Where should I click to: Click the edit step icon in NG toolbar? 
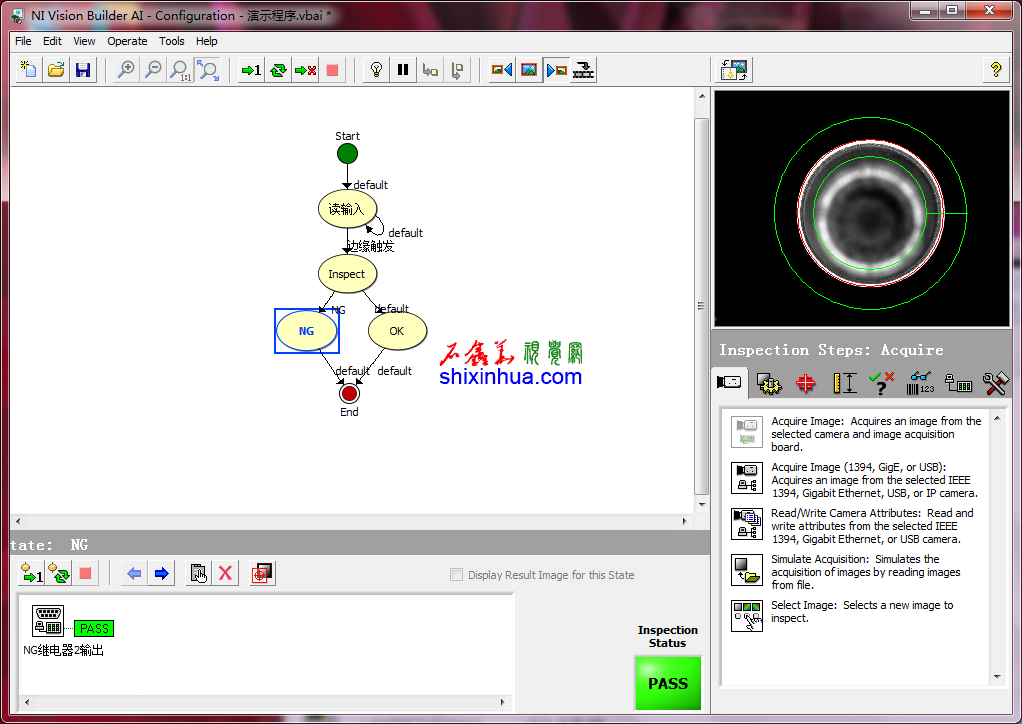click(x=198, y=573)
